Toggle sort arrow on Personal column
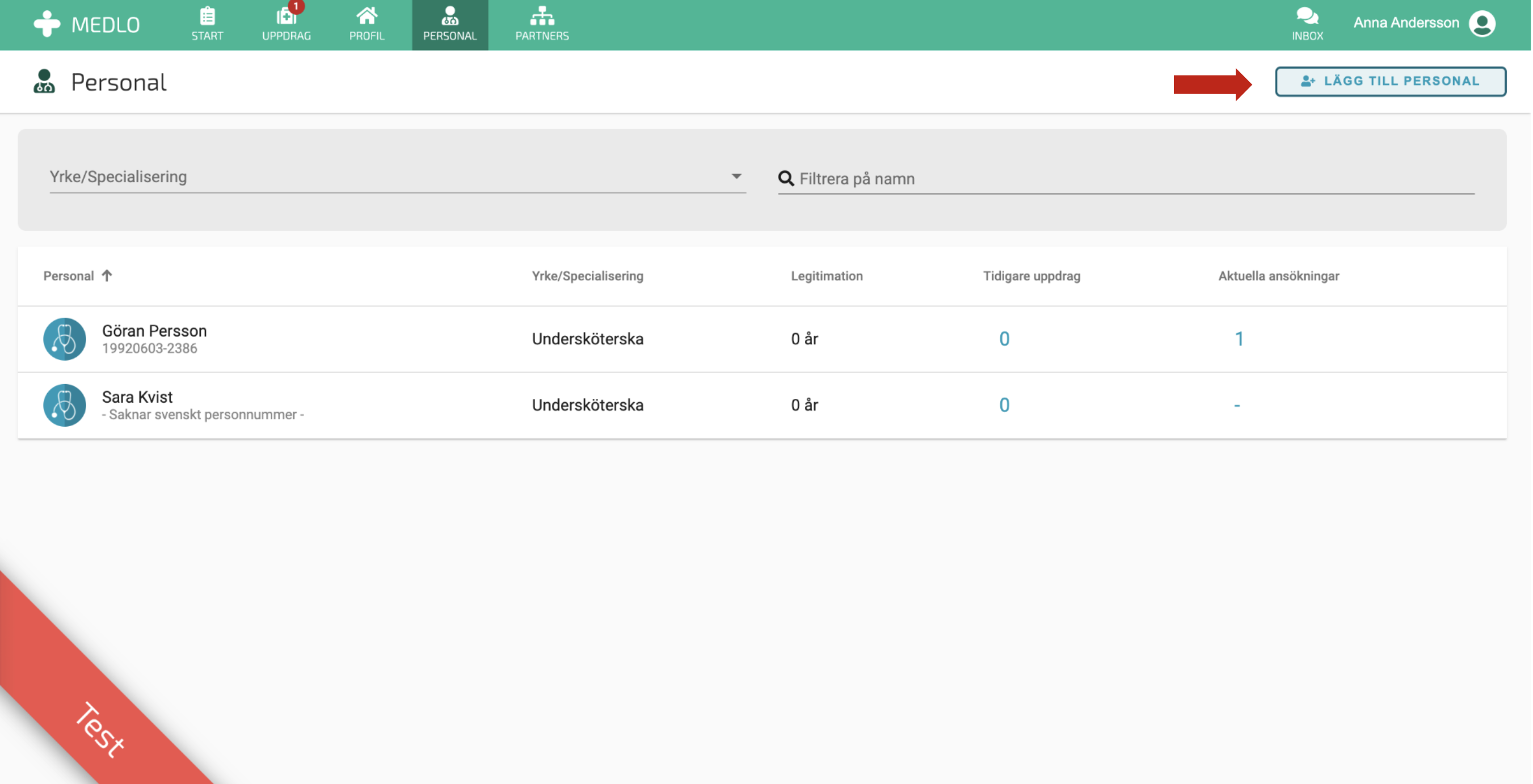This screenshot has width=1533, height=784. [107, 275]
